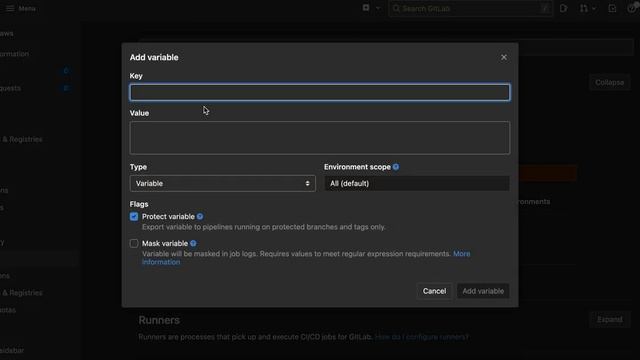Collapse the Variables section
640x360 pixels.
(609, 82)
